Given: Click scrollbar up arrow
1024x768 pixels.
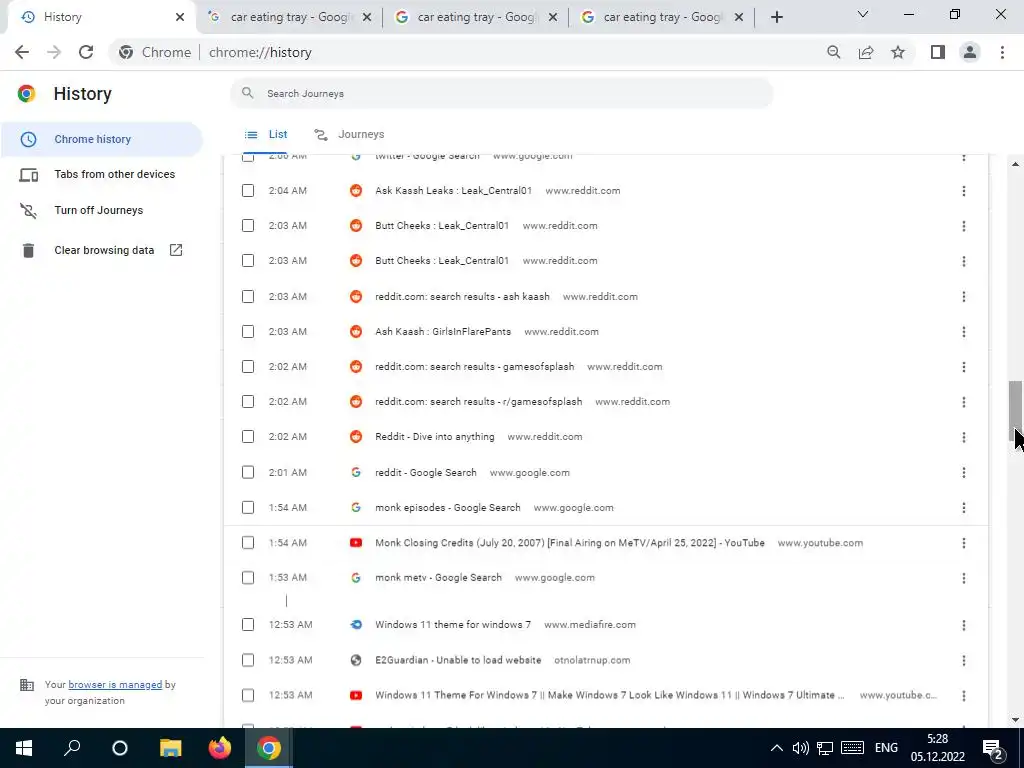Looking at the screenshot, I should [x=1015, y=164].
